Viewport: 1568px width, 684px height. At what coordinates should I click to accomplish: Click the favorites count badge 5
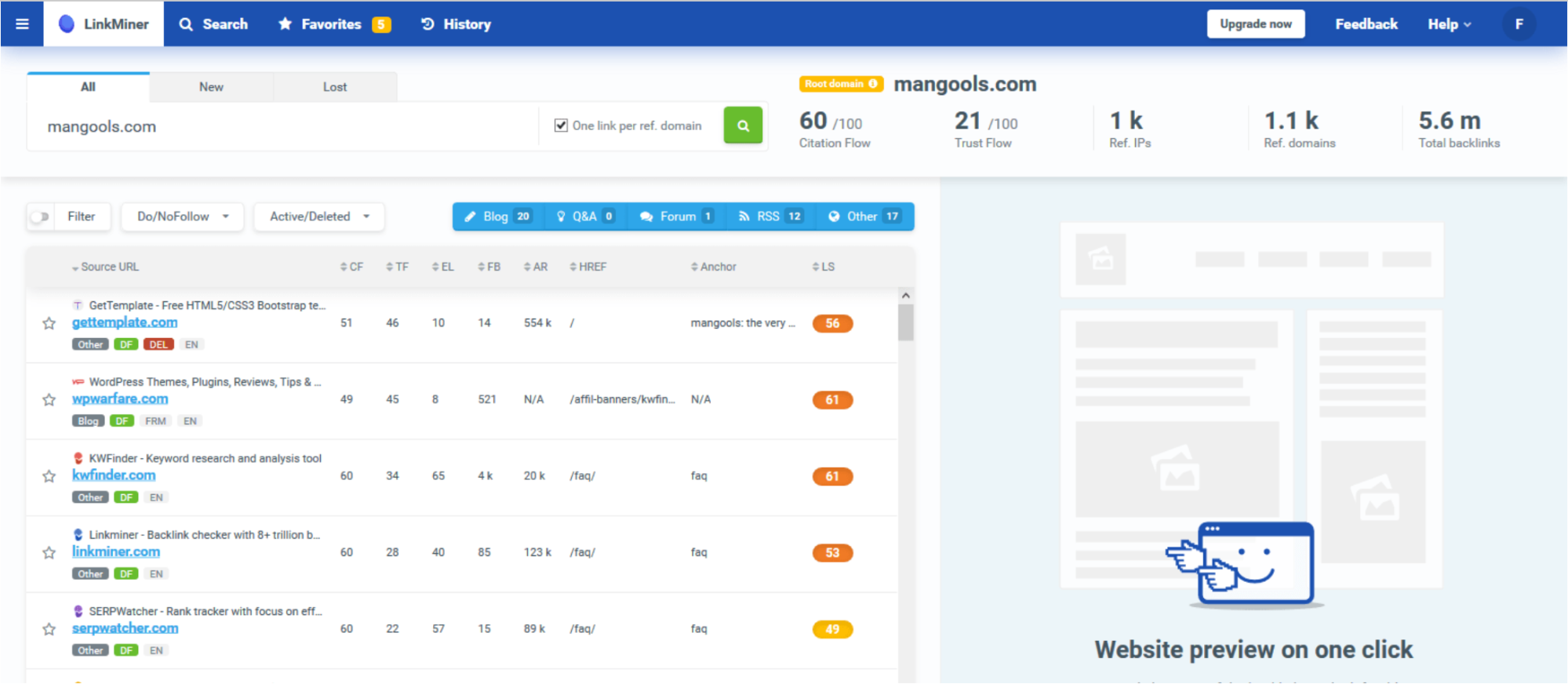(381, 24)
